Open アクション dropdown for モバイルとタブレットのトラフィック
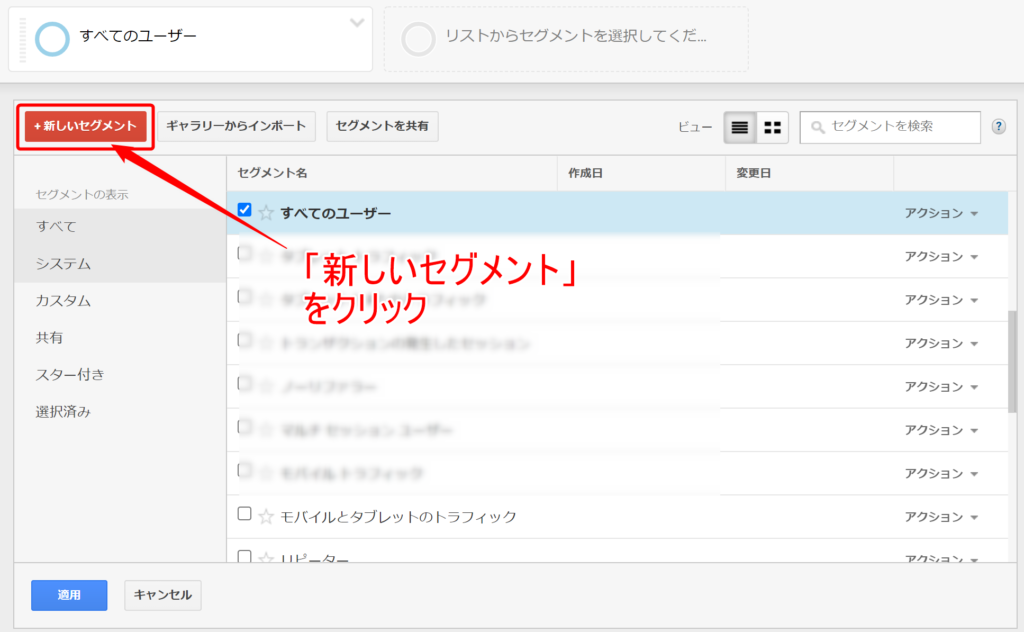This screenshot has height=632, width=1024. click(x=940, y=517)
